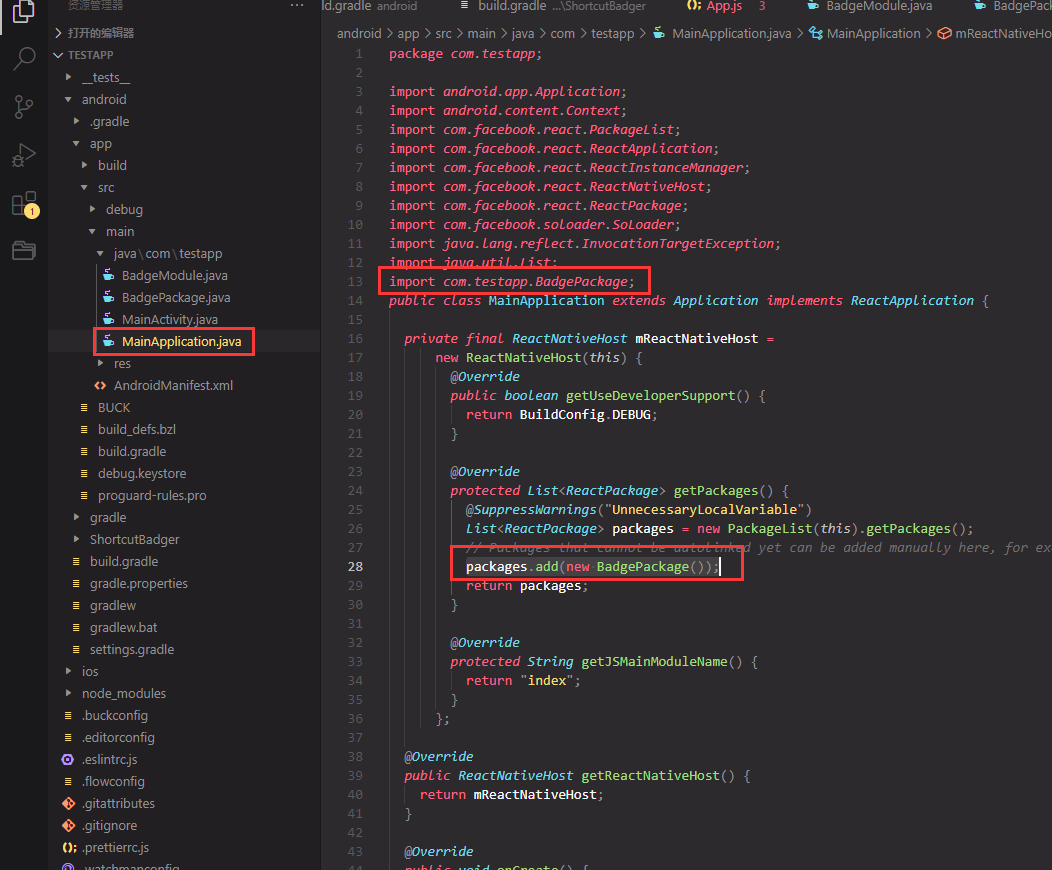Open the Source Control view
1052x870 pixels.
coord(23,104)
